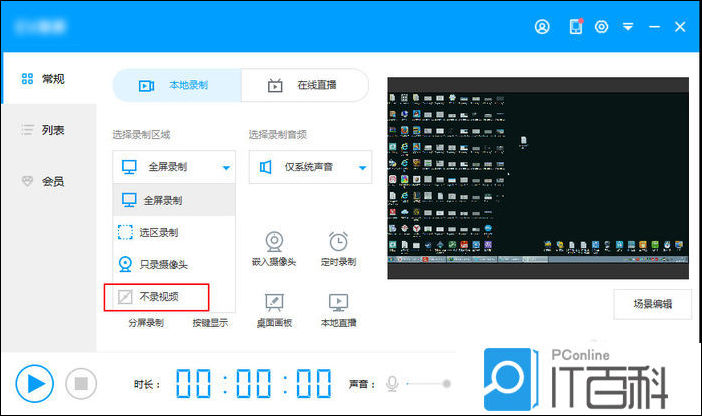Image resolution: width=702 pixels, height=416 pixels.
Task: Minimize the recorder window
Action: point(654,27)
